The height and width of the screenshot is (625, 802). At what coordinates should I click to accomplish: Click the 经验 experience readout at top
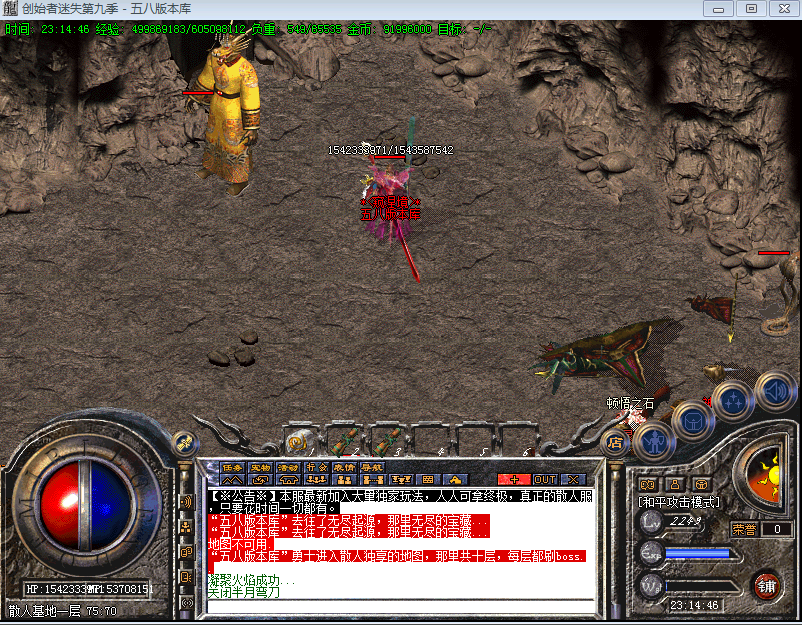click(171, 29)
